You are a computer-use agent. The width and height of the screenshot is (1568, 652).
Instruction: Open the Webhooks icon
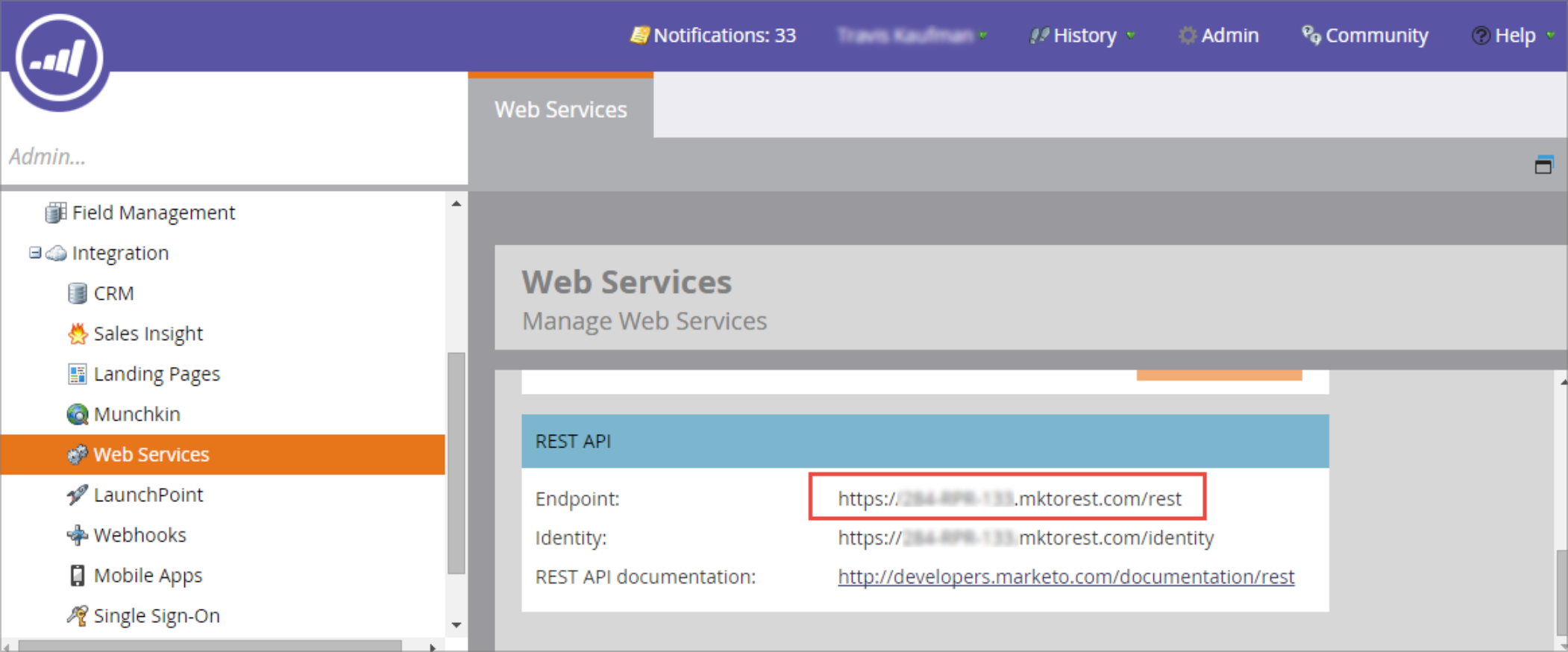(77, 536)
